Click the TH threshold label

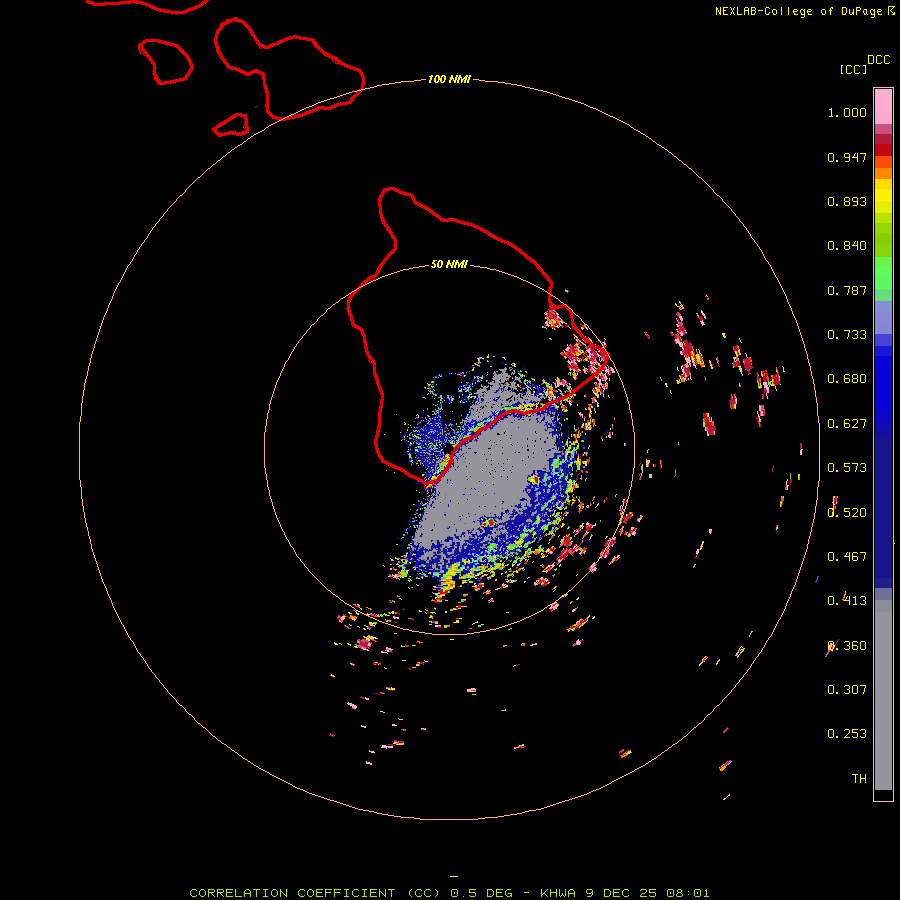(x=859, y=779)
